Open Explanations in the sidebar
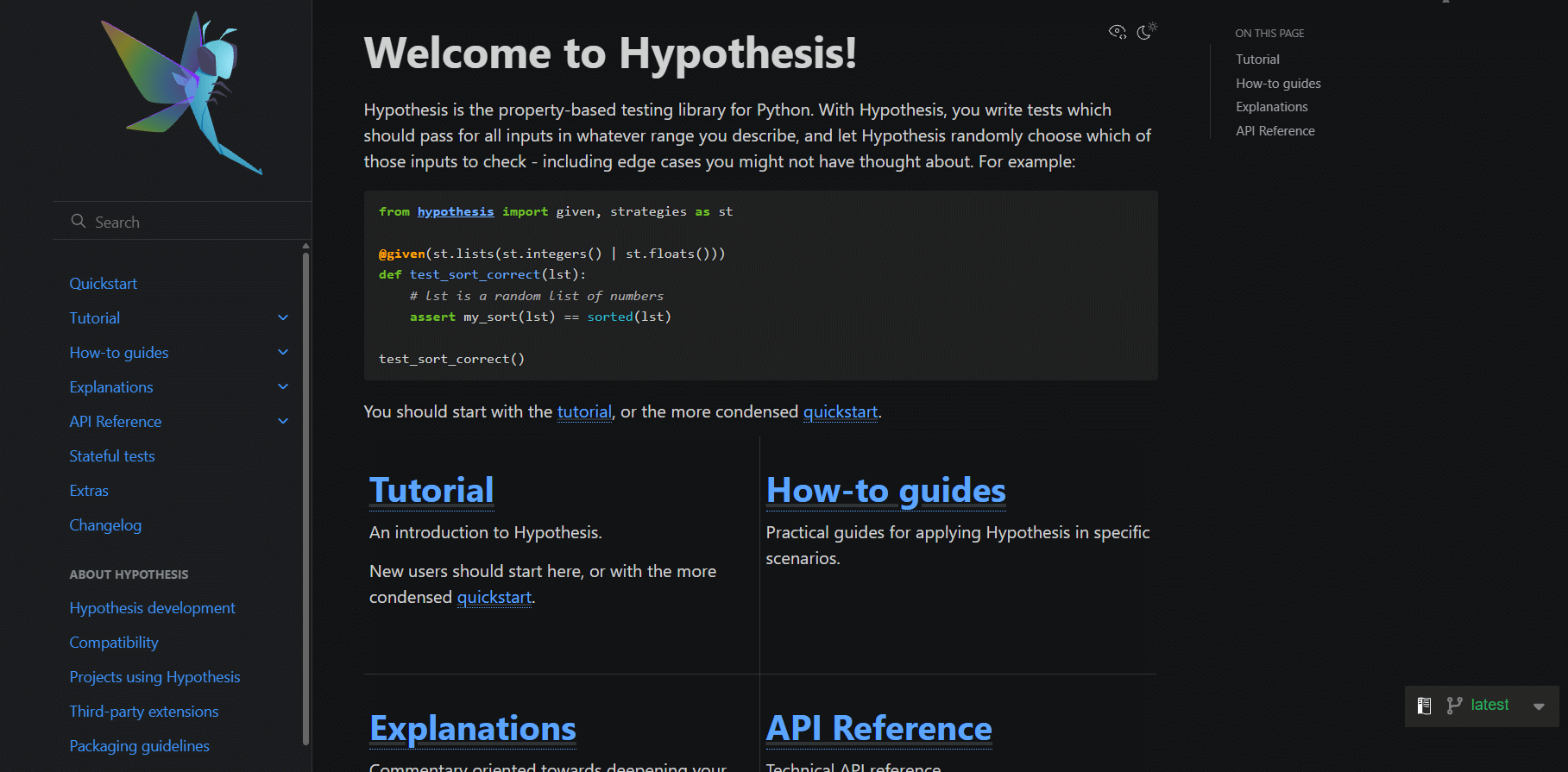The height and width of the screenshot is (772, 1568). pyautogui.click(x=110, y=387)
